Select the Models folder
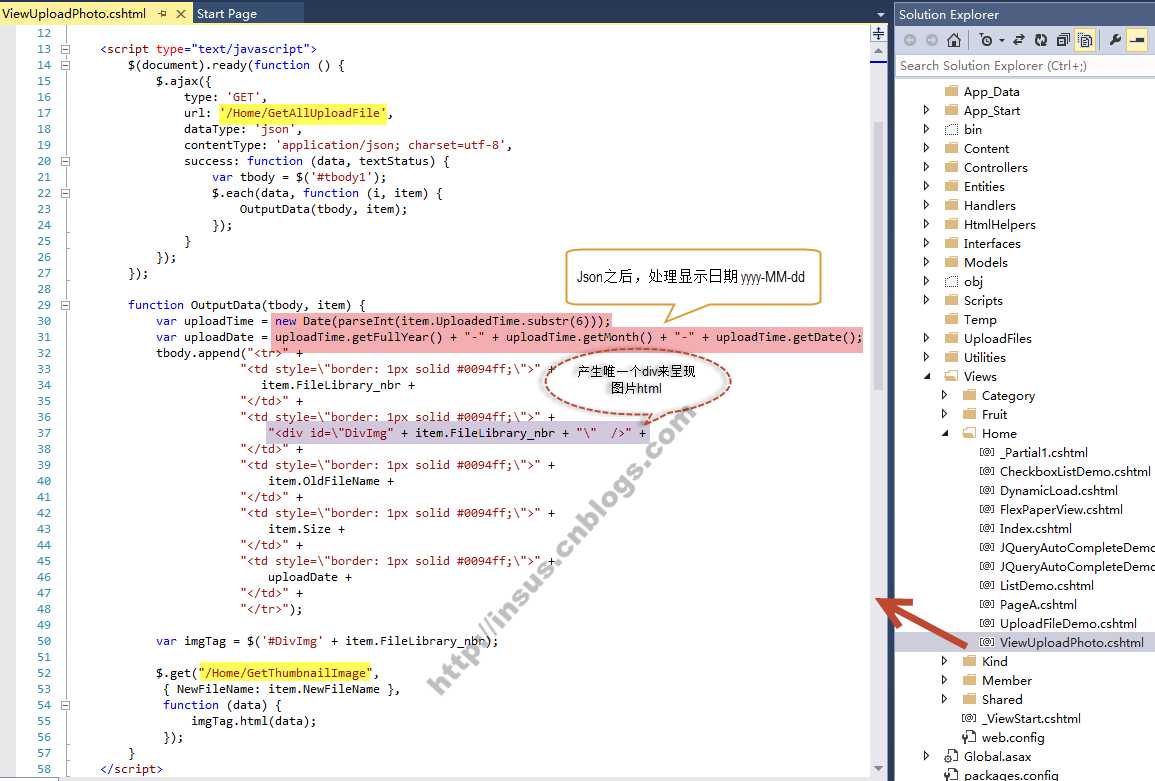 pyautogui.click(x=986, y=263)
